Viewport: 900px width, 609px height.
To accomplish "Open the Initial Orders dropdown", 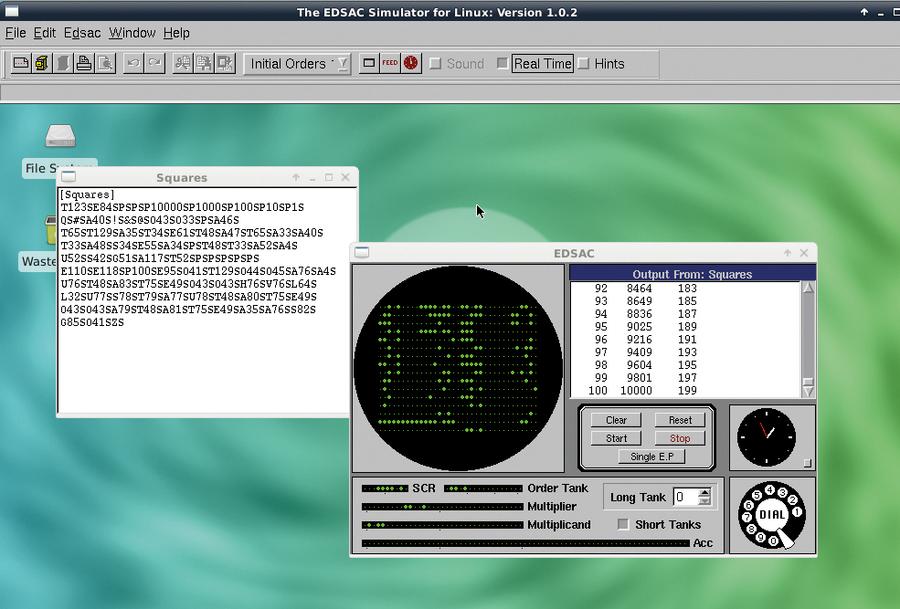I will (x=297, y=64).
